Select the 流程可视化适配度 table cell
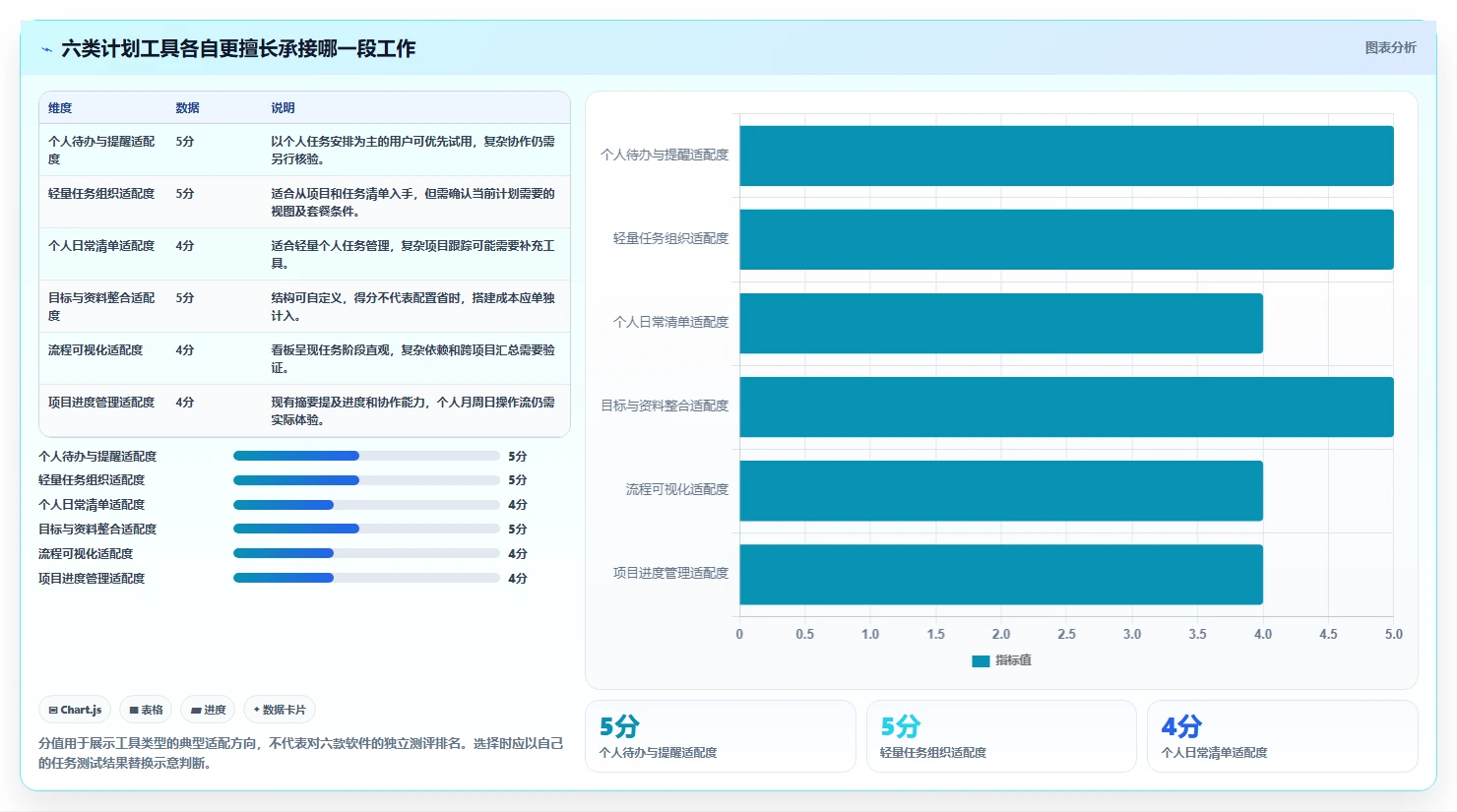The height and width of the screenshot is (812, 1457). tap(102, 358)
